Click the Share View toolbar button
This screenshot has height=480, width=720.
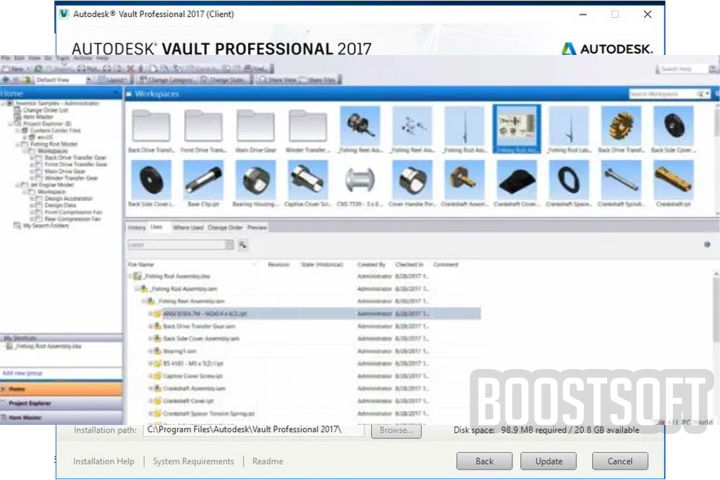(277, 79)
